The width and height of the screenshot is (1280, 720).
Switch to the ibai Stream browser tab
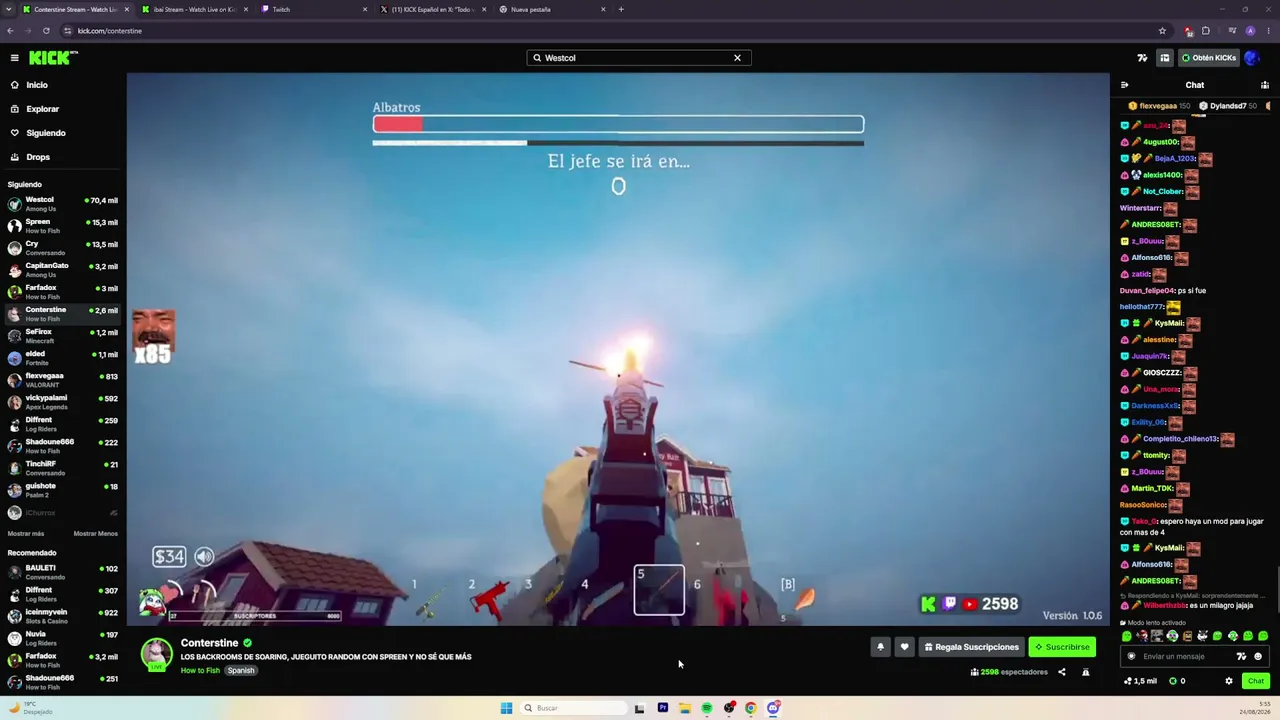click(x=194, y=9)
